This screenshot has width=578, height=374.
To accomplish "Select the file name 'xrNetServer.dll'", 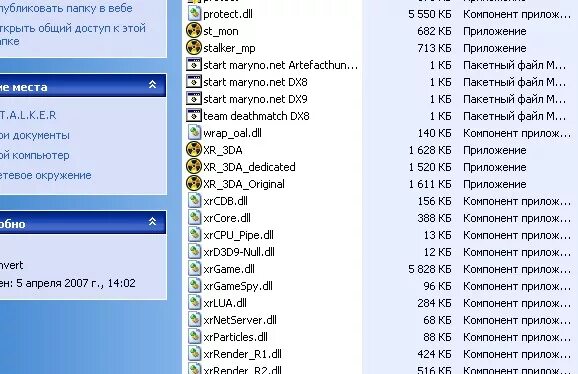I will (240, 320).
